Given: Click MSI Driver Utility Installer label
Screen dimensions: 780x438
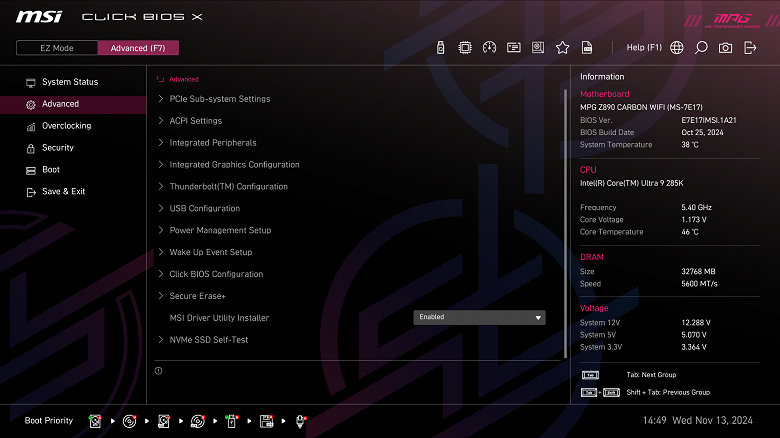Looking at the screenshot, I should 219,318.
